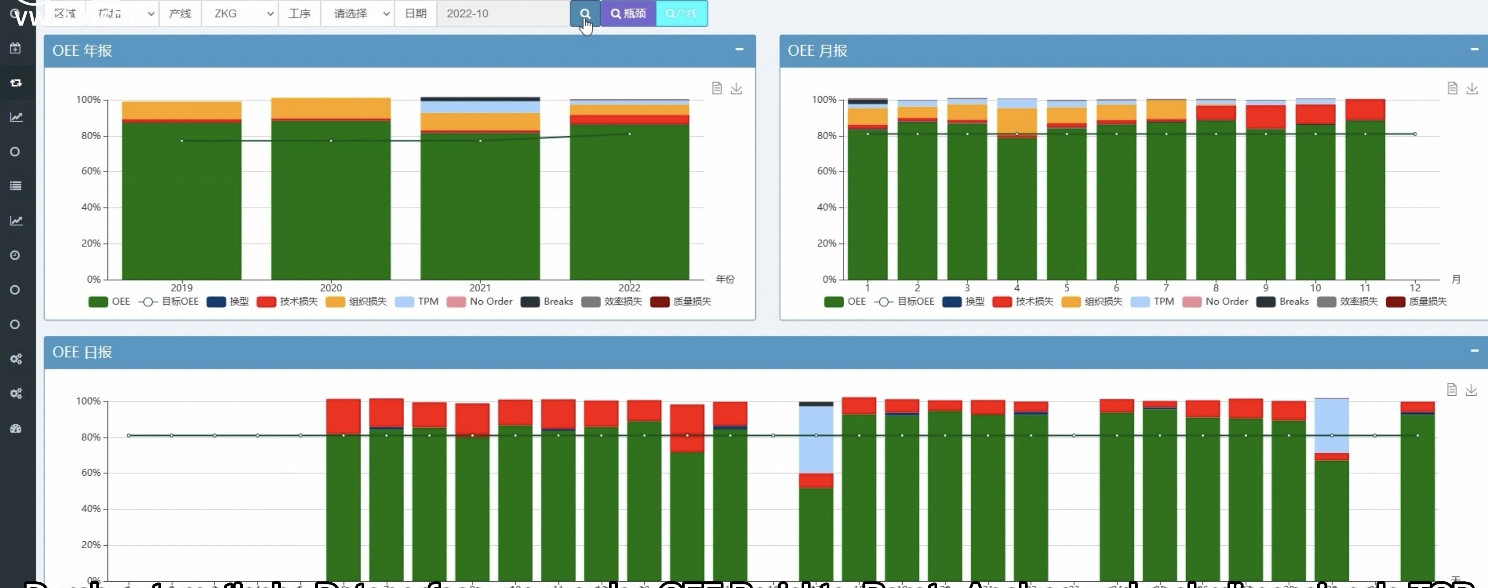The height and width of the screenshot is (588, 1488).
Task: Collapse the OEE 月报 panel
Action: [x=1475, y=49]
